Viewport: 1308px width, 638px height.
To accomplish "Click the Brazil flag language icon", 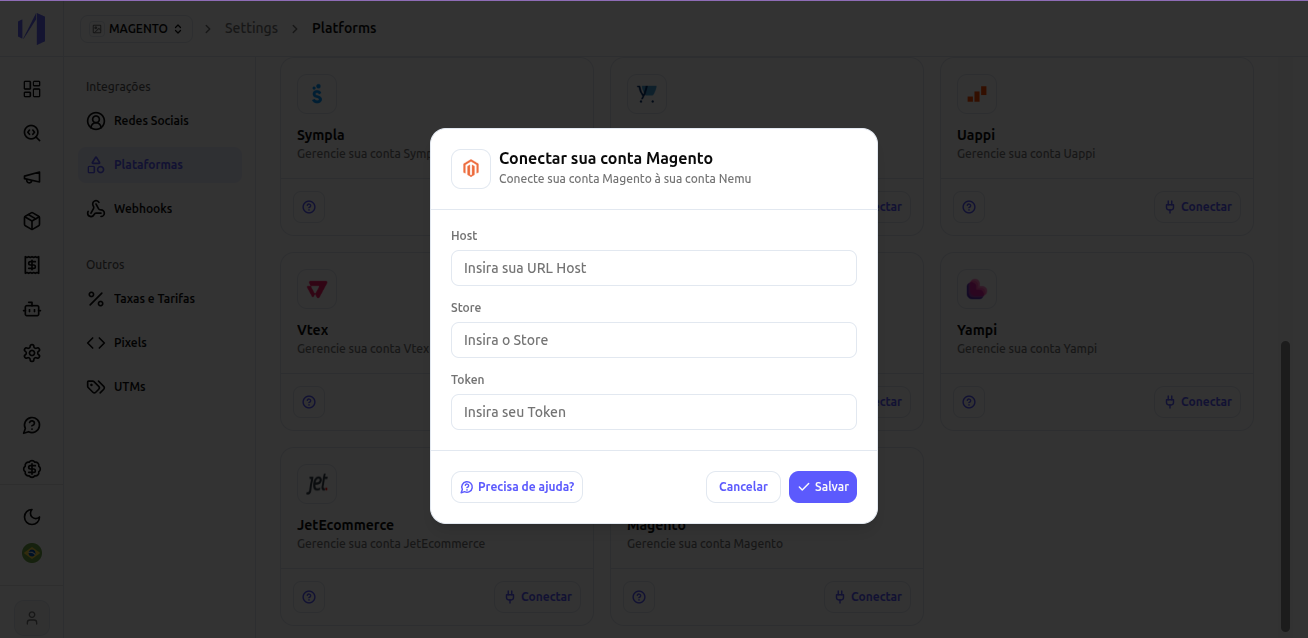I will [32, 553].
